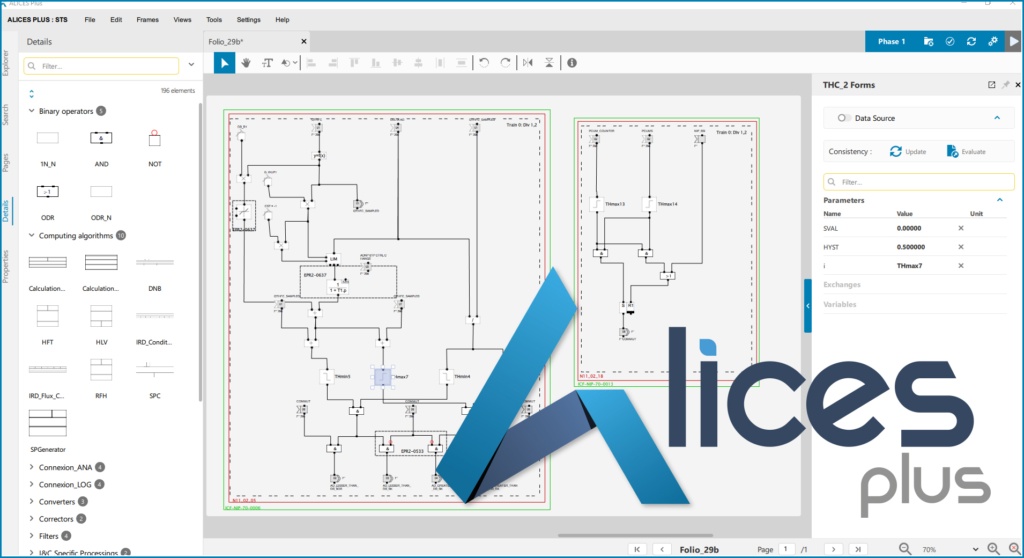Click the Phase 1 folder settings icon

point(928,41)
